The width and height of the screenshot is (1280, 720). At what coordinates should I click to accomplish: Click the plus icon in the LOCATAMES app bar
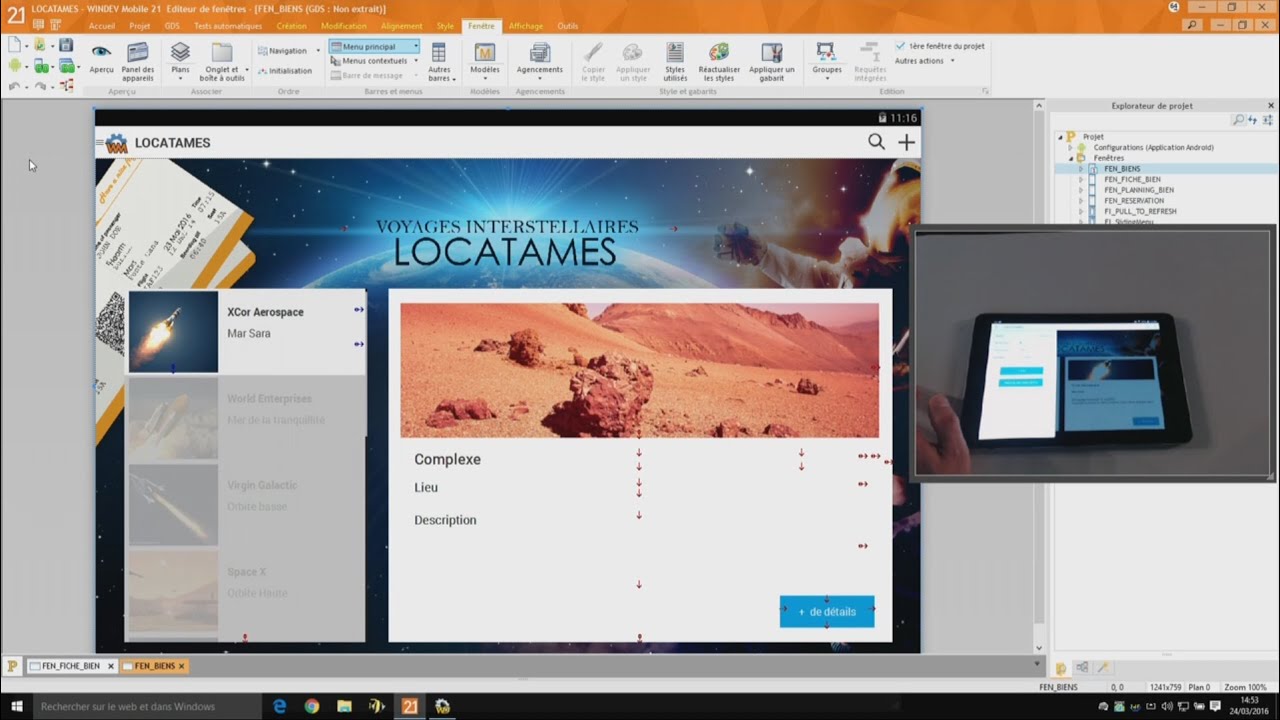tap(906, 142)
